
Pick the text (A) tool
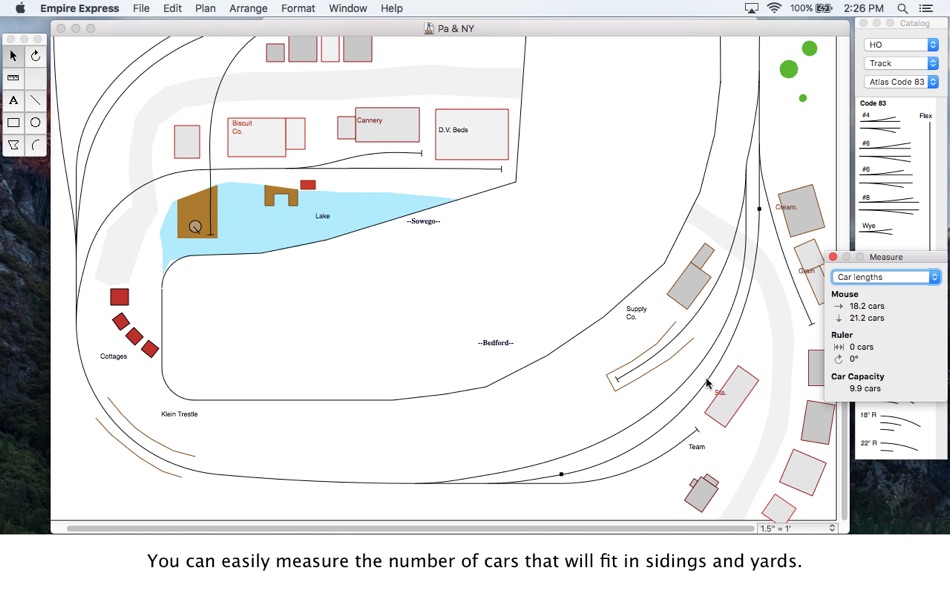tap(13, 100)
